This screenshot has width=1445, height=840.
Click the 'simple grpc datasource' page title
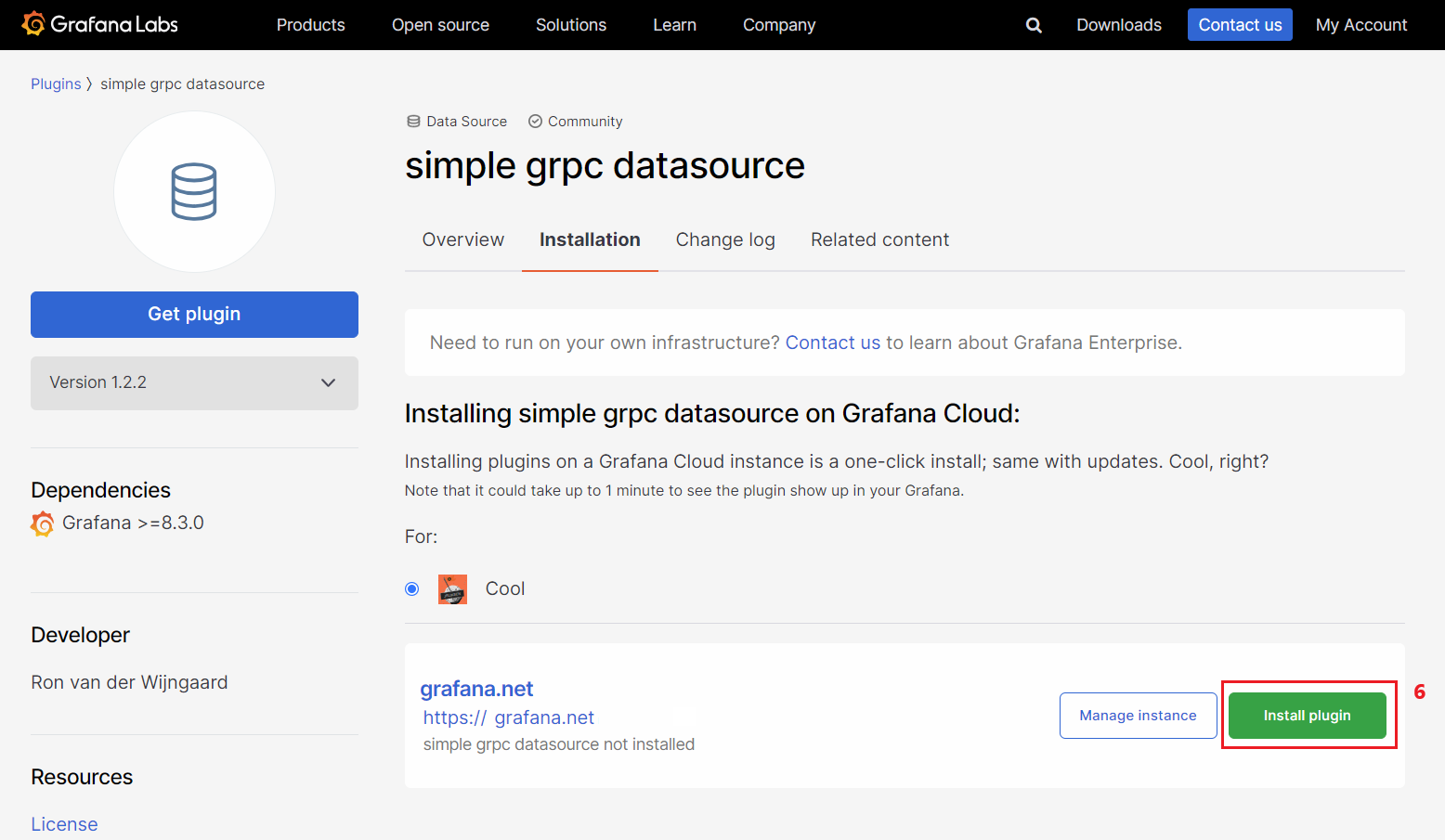pos(605,166)
